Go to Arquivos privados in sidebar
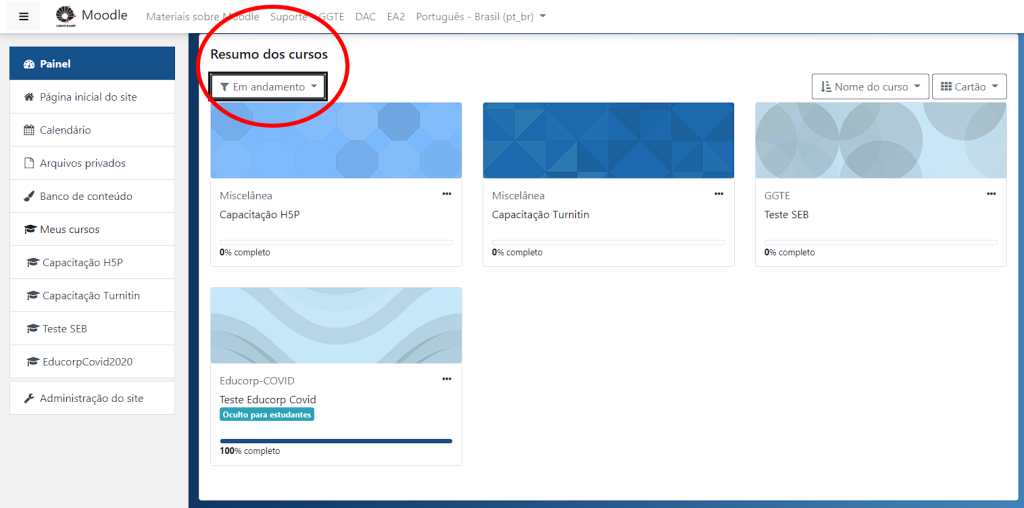 pyautogui.click(x=82, y=163)
